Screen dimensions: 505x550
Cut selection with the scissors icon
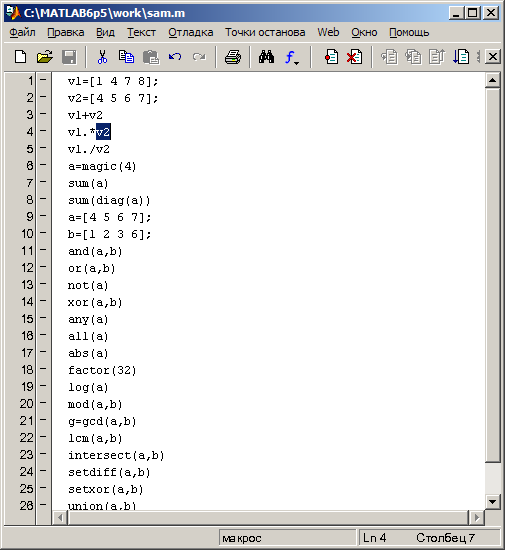click(x=102, y=57)
